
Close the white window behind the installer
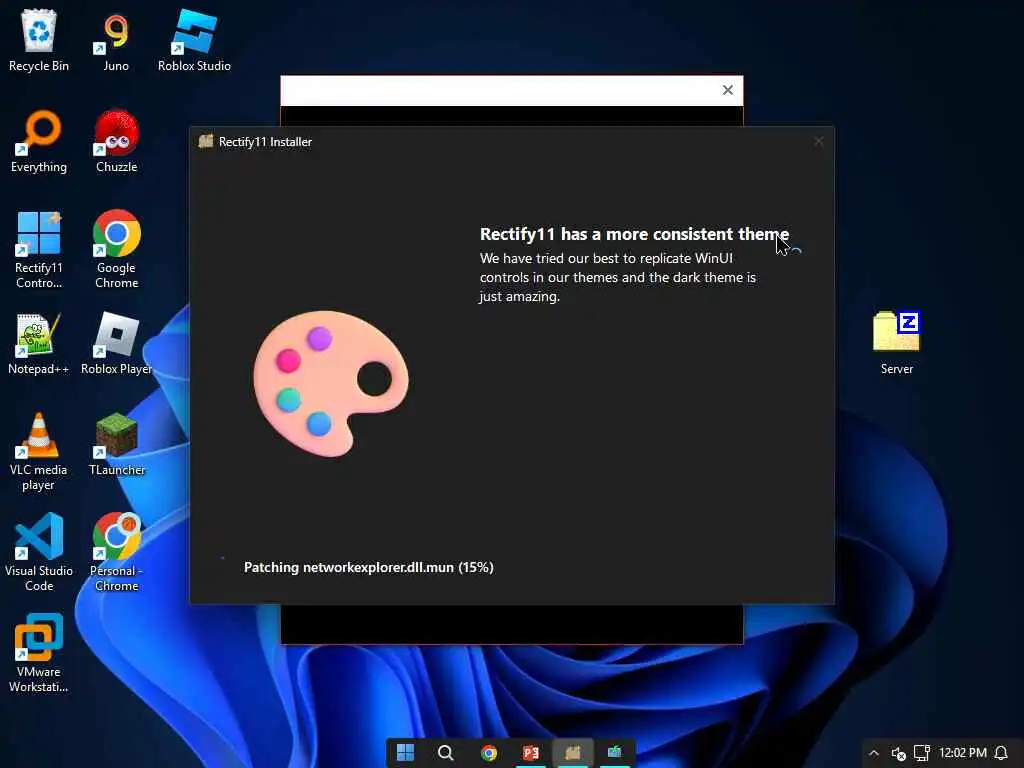[x=728, y=90]
